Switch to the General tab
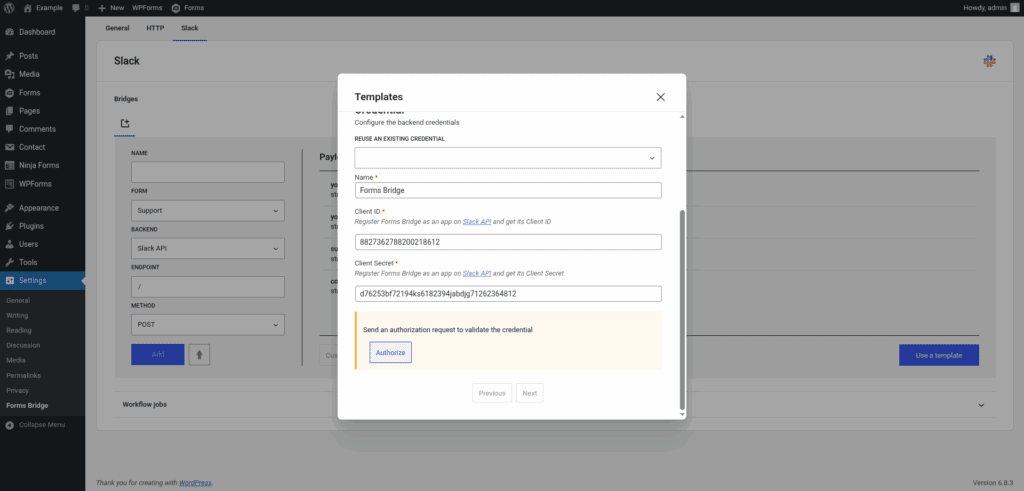 pos(118,28)
